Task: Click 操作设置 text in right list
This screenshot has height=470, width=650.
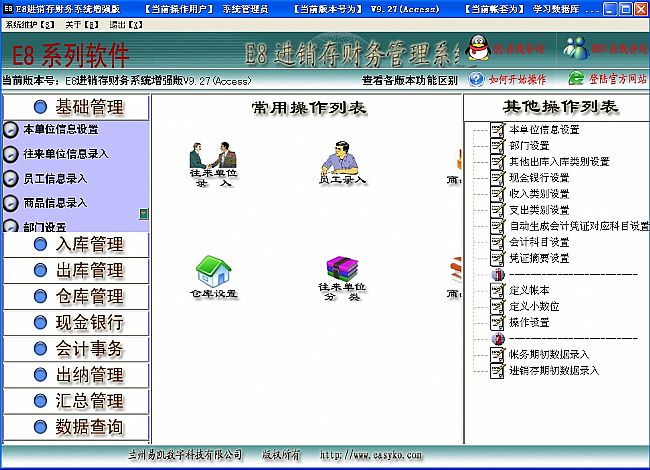Action: [x=529, y=322]
